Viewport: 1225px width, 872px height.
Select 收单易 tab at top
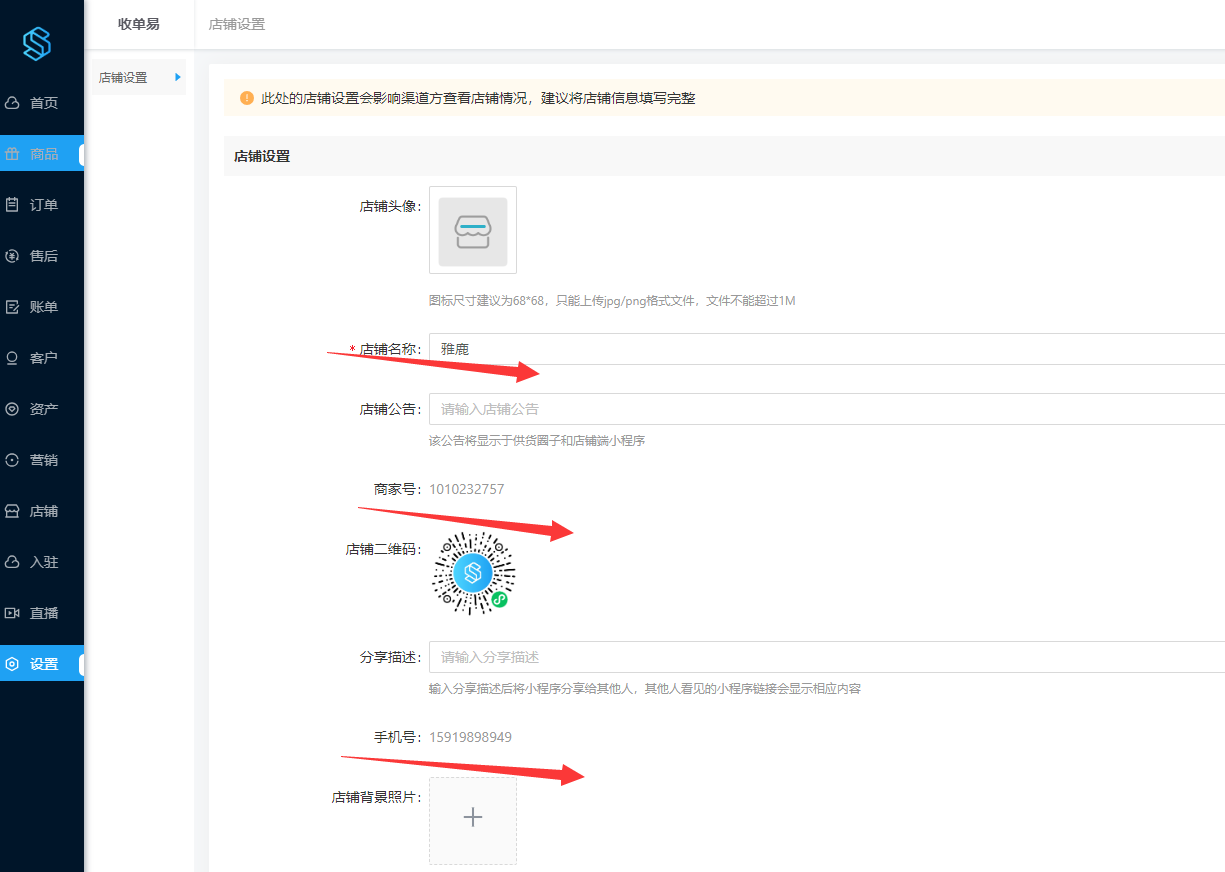pos(139,24)
